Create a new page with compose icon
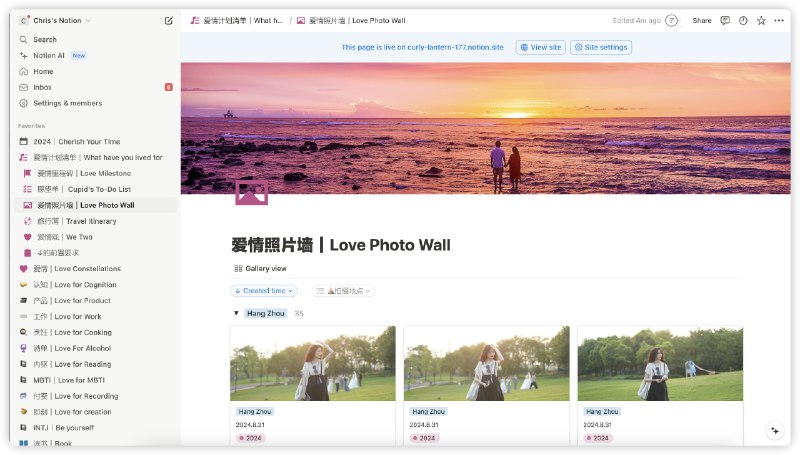Image resolution: width=800 pixels, height=455 pixels. (x=168, y=20)
